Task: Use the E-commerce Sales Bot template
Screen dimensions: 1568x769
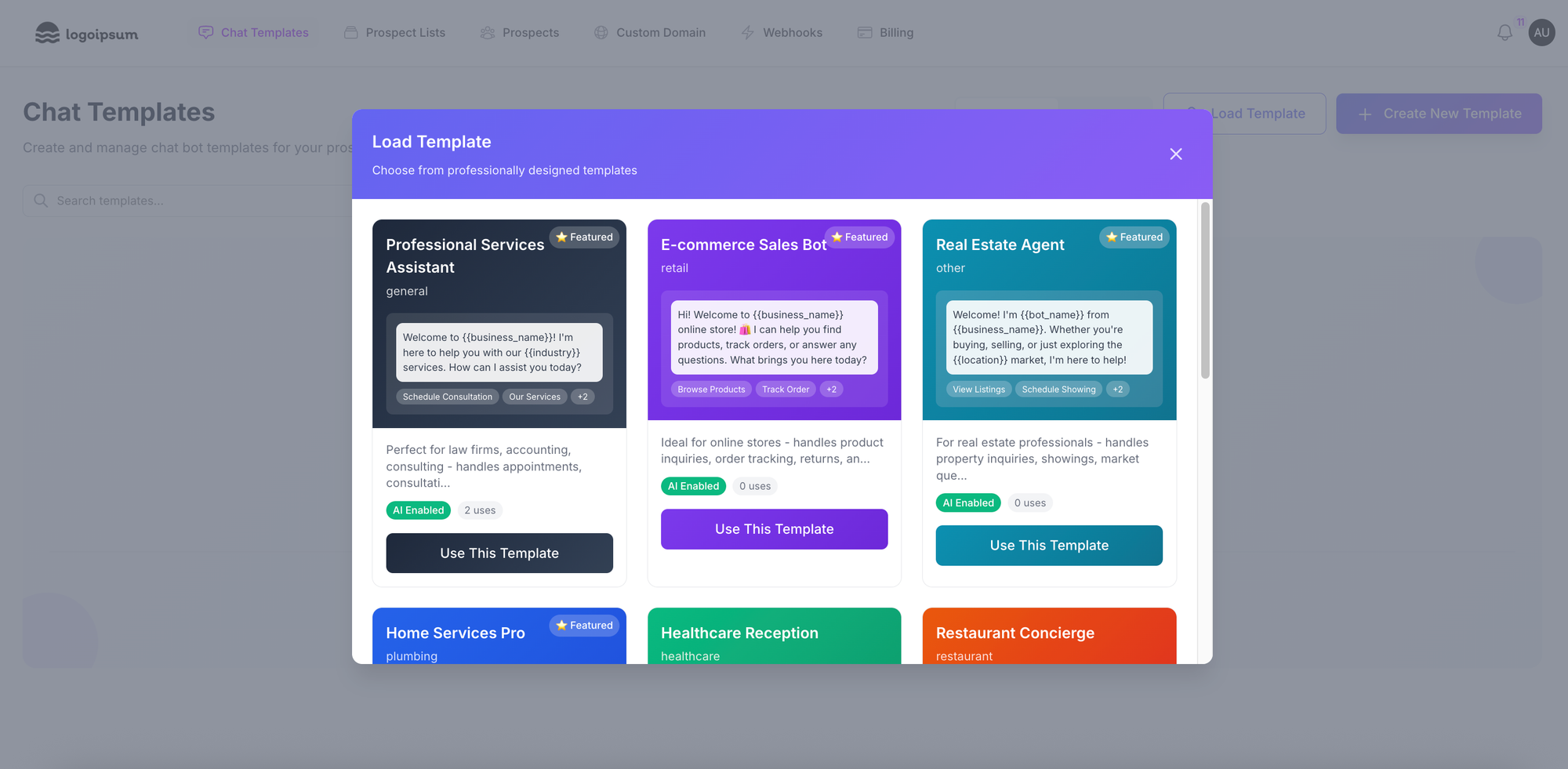Action: tap(774, 529)
